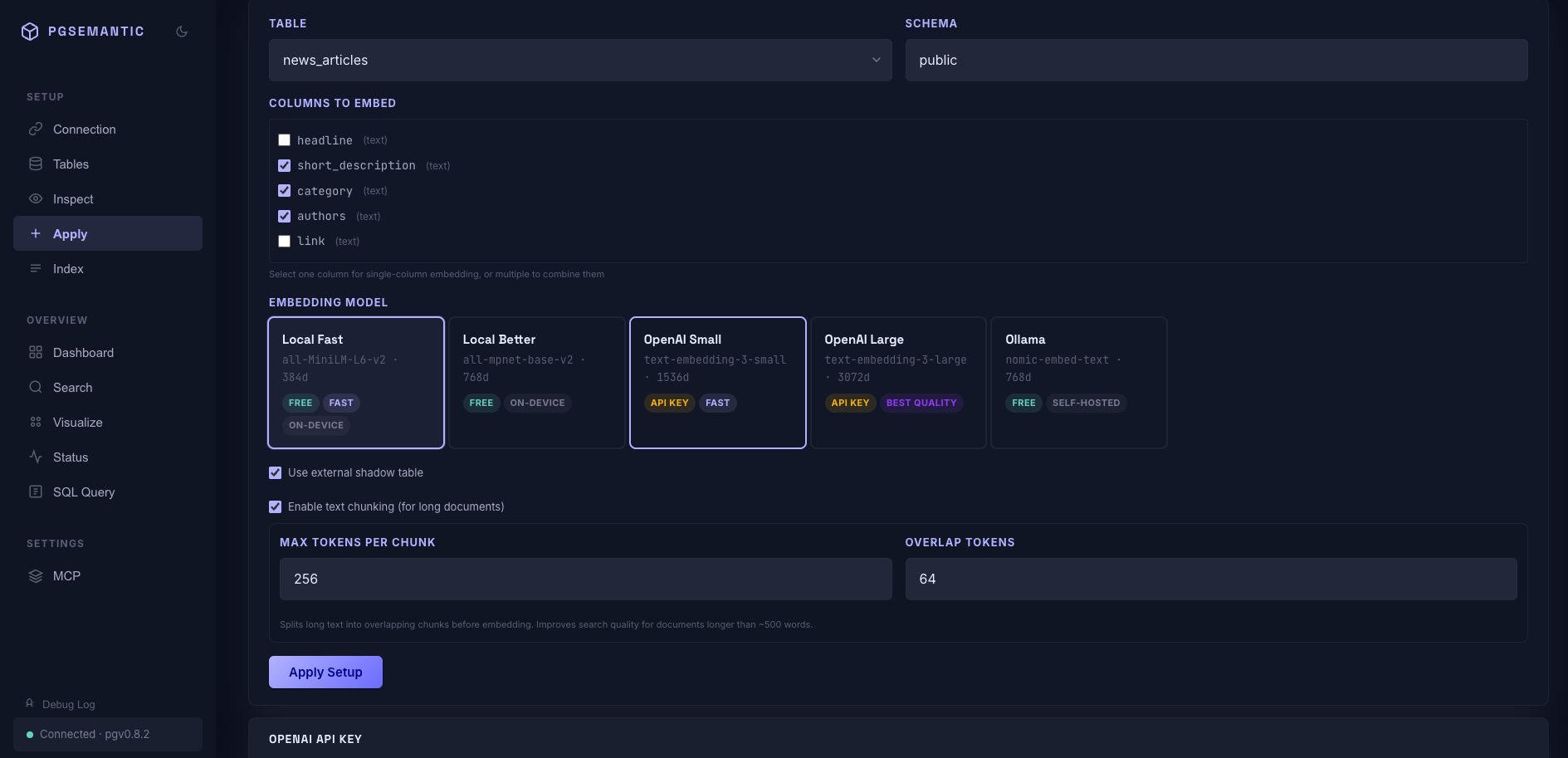This screenshot has height=758, width=1568.
Task: Uncheck the authors column
Action: pos(284,215)
